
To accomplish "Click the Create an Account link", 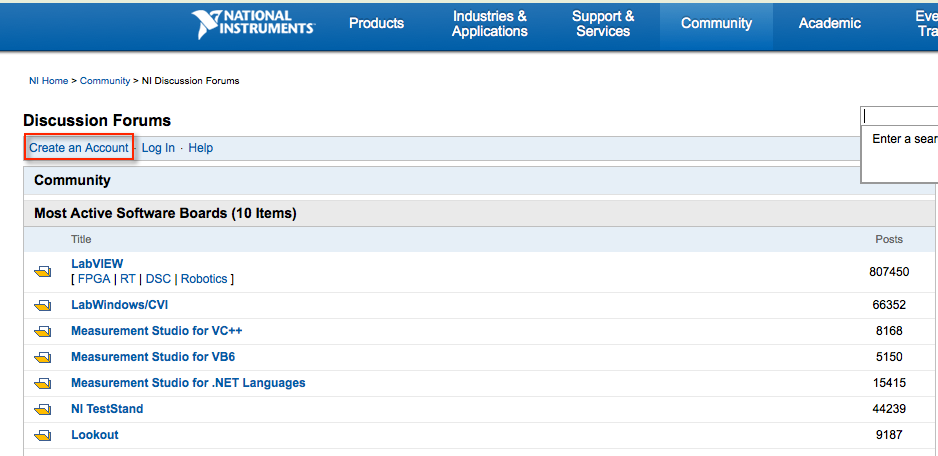I will 79,148.
